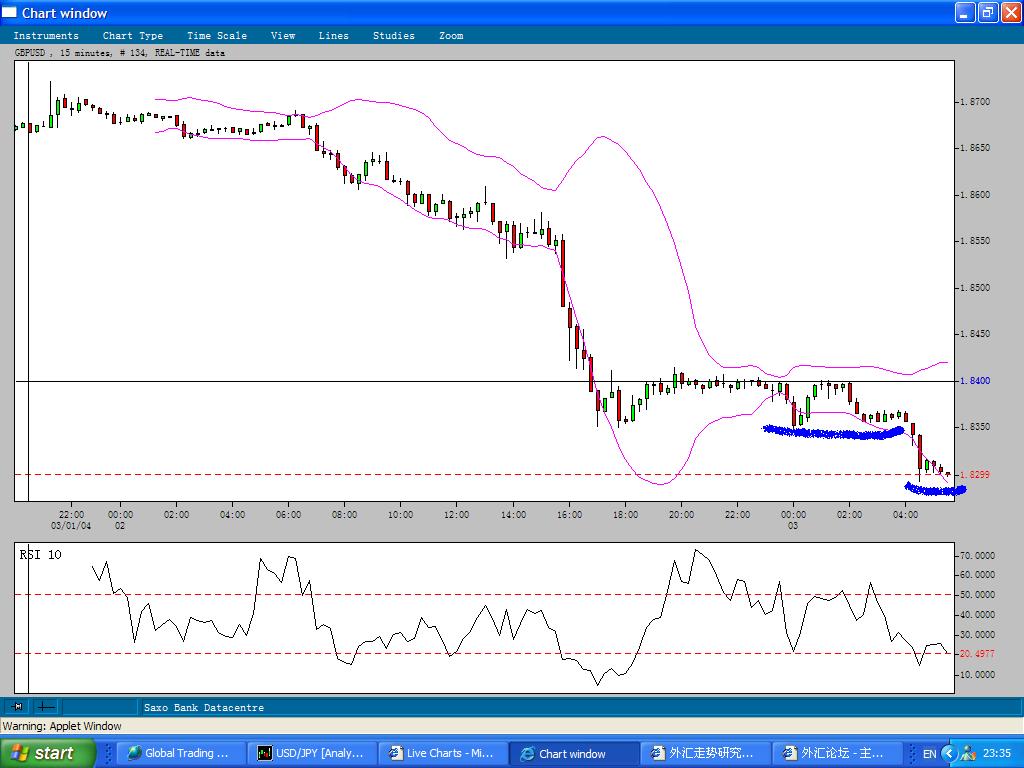The image size is (1024, 768).
Task: Click the 03/01/04 date label on time axis
Action: coord(71,525)
